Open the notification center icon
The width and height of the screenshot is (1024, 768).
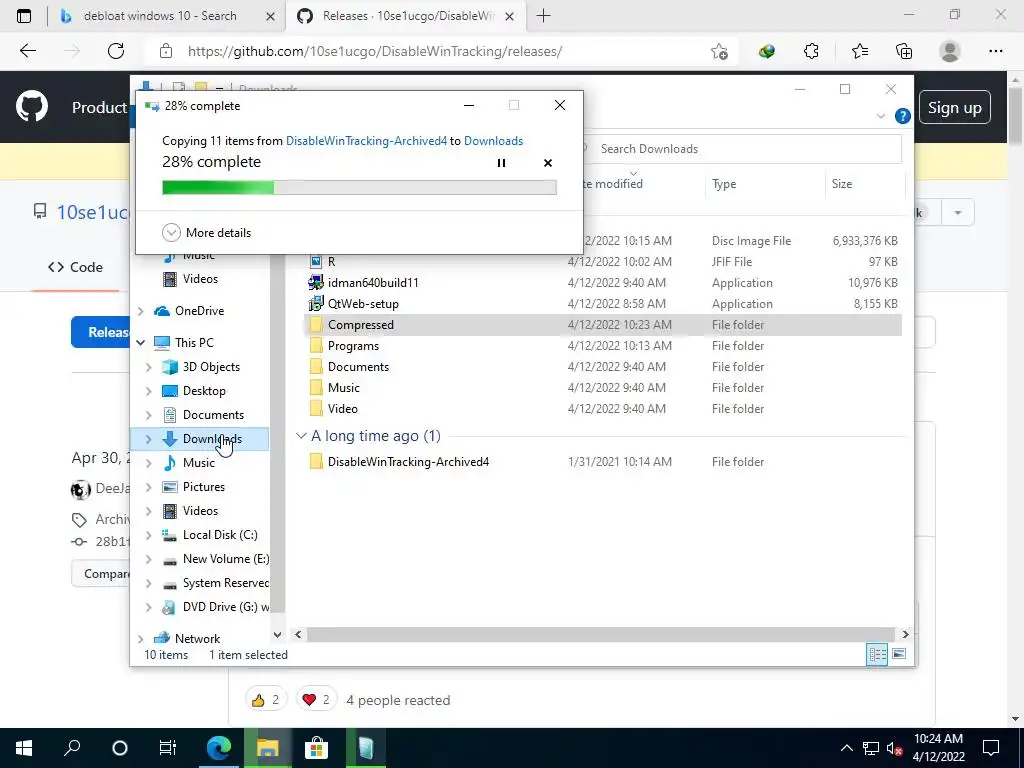[991, 748]
